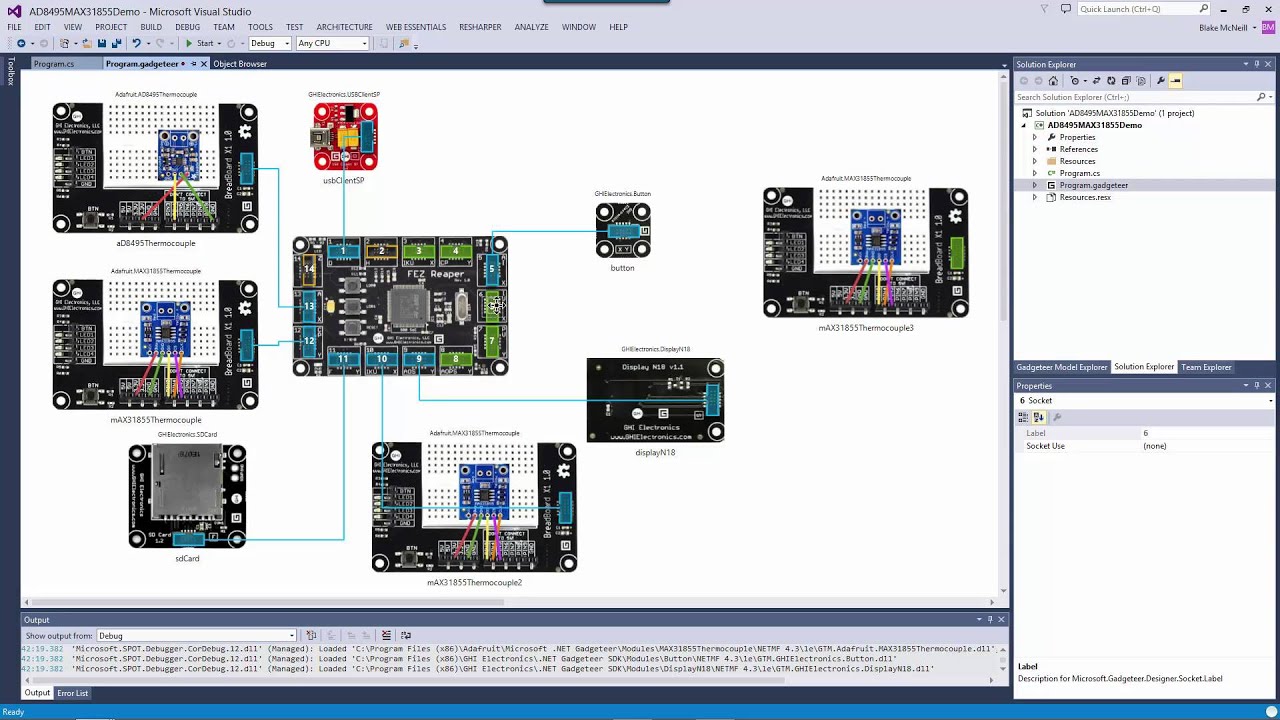
Task: Select the button module on designer
Action: pos(623,231)
